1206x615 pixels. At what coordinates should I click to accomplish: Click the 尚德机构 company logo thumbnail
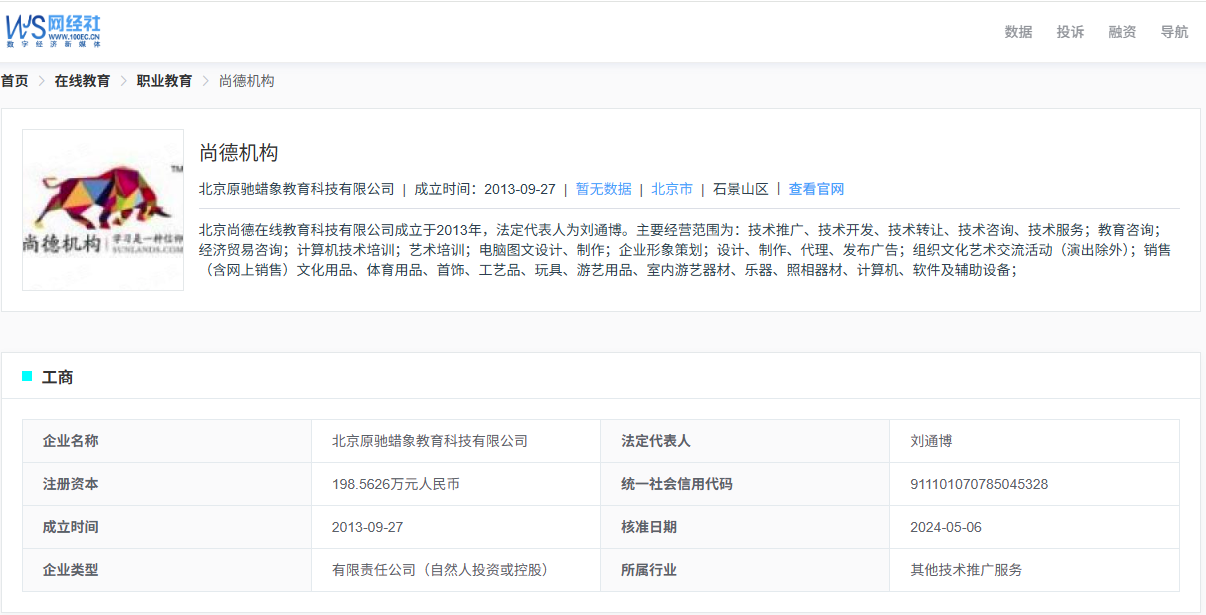coord(103,210)
